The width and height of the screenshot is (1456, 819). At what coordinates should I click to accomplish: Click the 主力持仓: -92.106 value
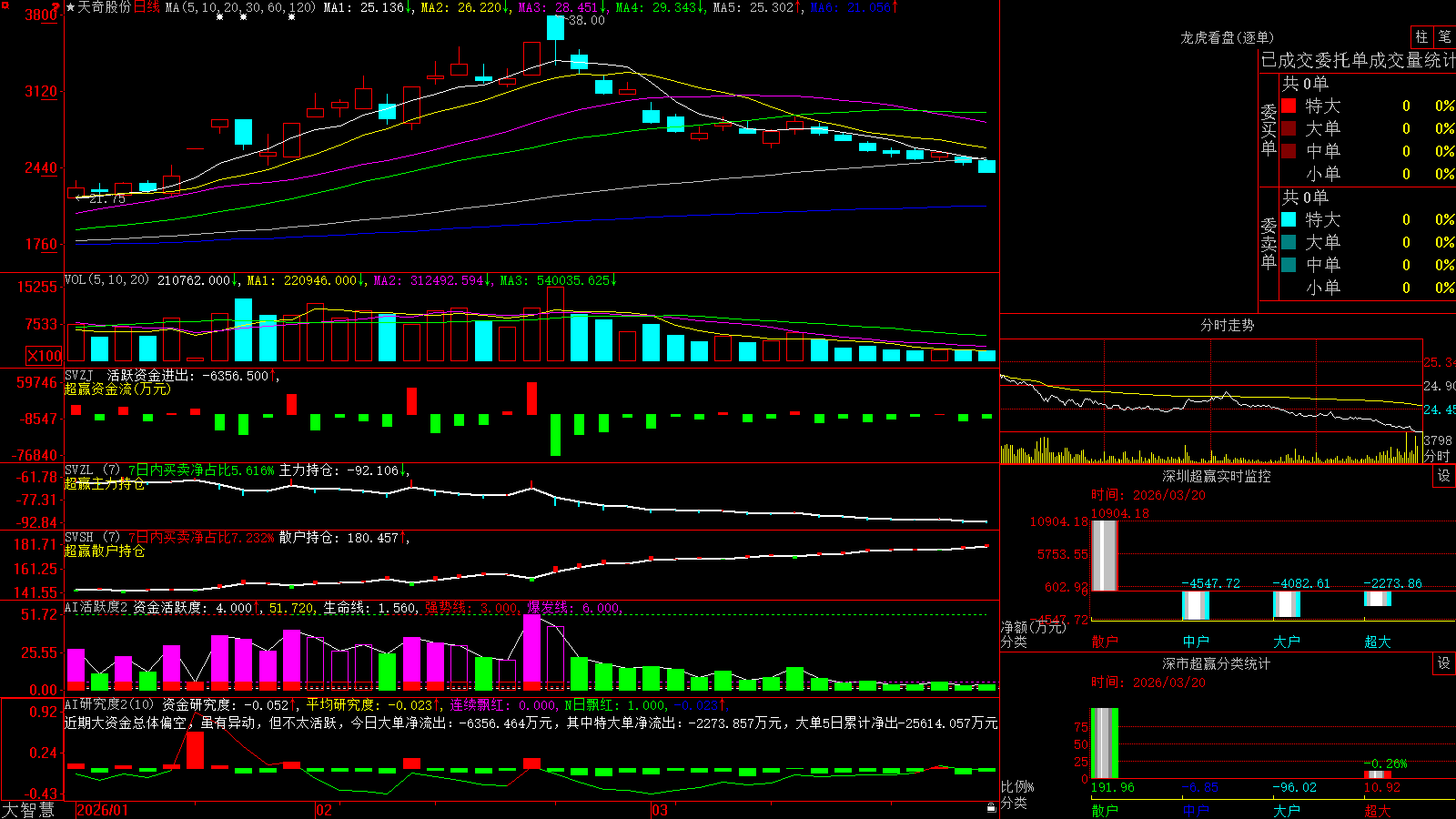coord(343,470)
